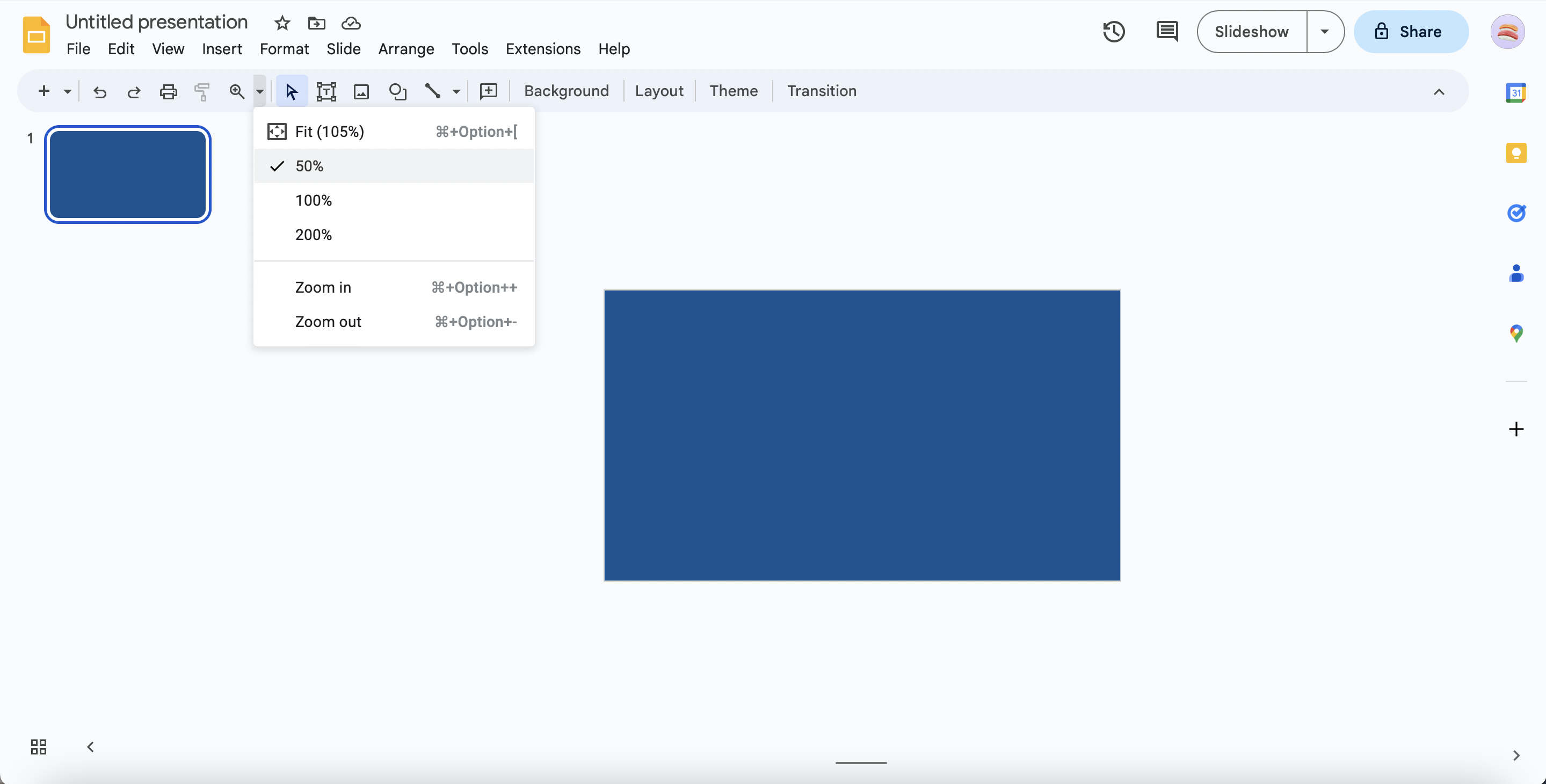Click the print icon
The height and width of the screenshot is (784, 1546).
[167, 91]
